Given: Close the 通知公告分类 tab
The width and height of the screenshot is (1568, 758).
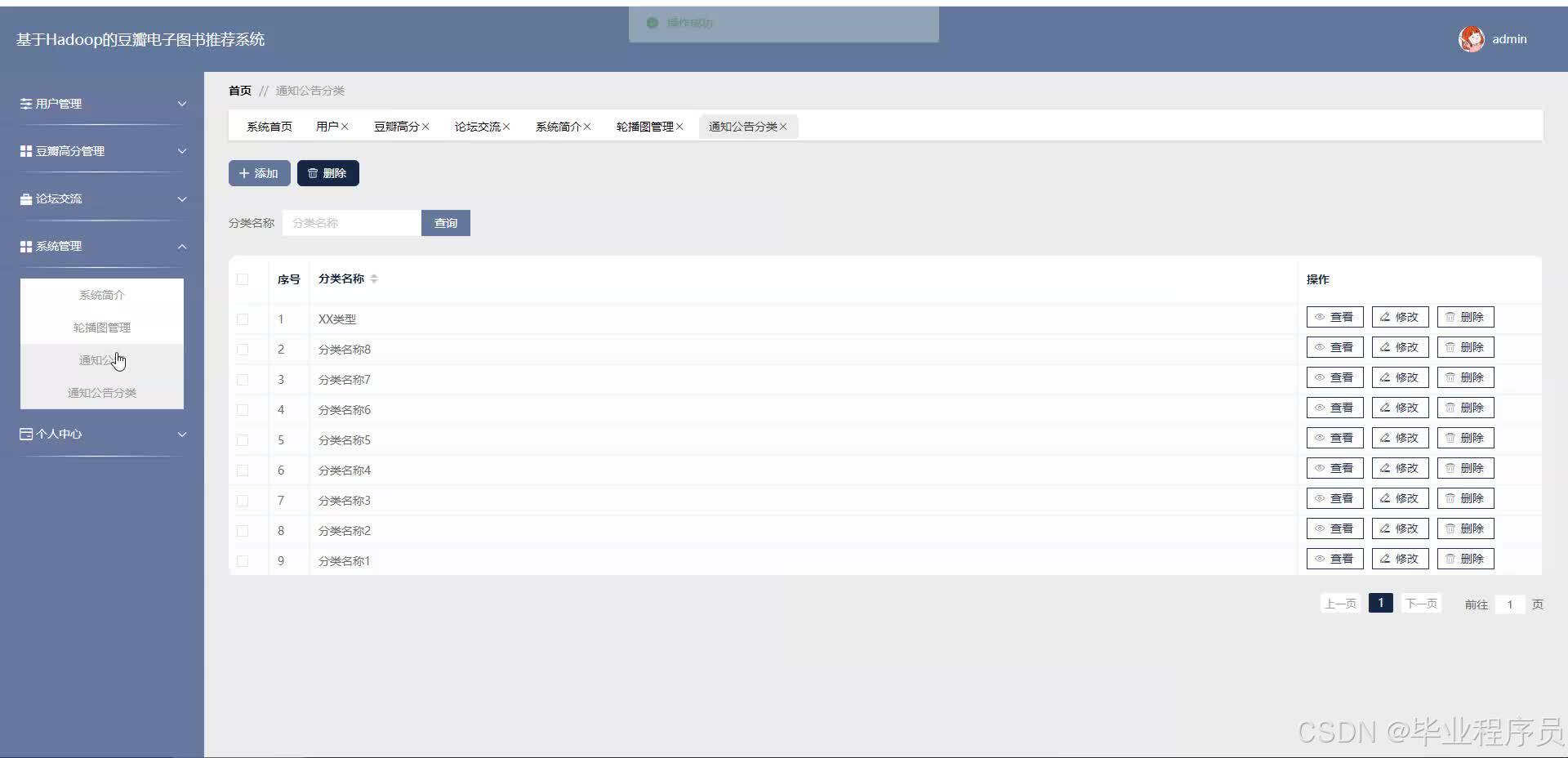Looking at the screenshot, I should coord(783,127).
